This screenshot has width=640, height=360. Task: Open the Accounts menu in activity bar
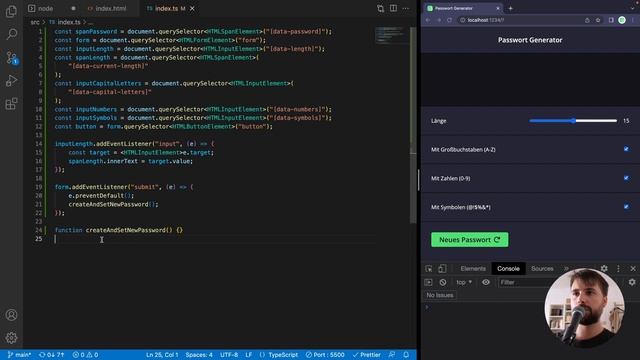11,315
